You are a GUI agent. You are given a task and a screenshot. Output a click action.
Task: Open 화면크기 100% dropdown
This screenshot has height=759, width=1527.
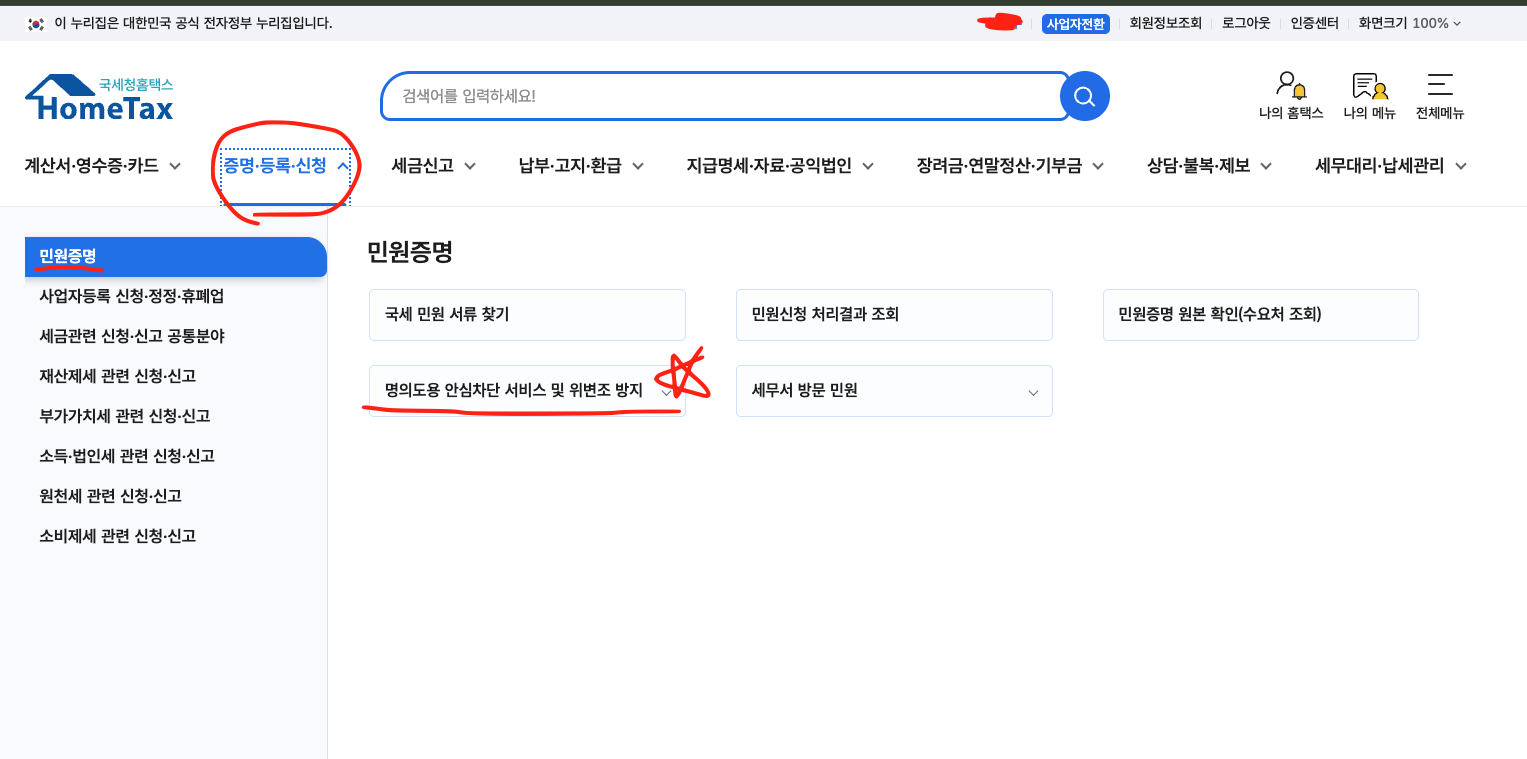pos(1410,23)
